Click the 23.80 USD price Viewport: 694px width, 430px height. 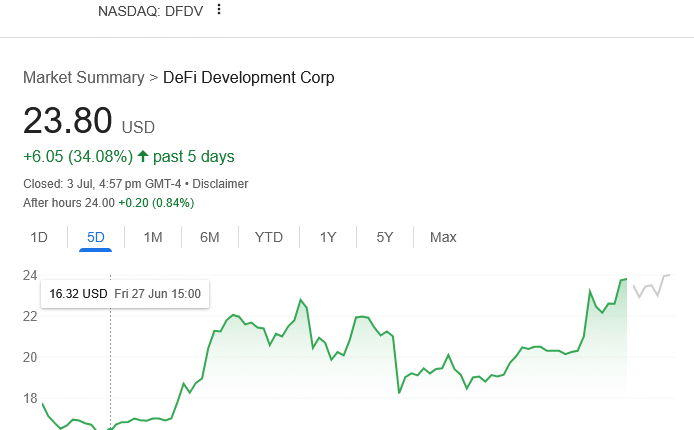[68, 121]
